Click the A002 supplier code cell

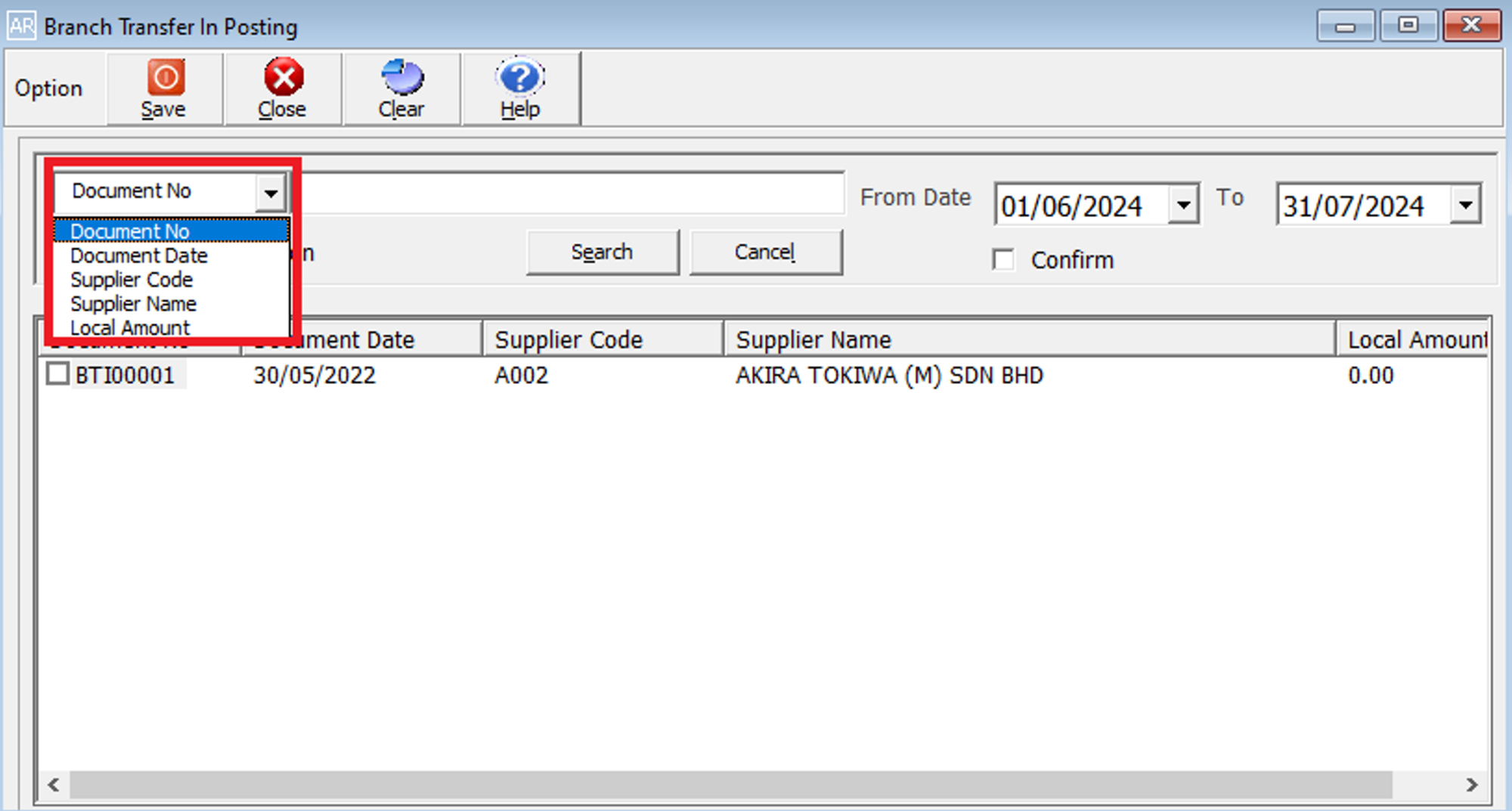(521, 376)
